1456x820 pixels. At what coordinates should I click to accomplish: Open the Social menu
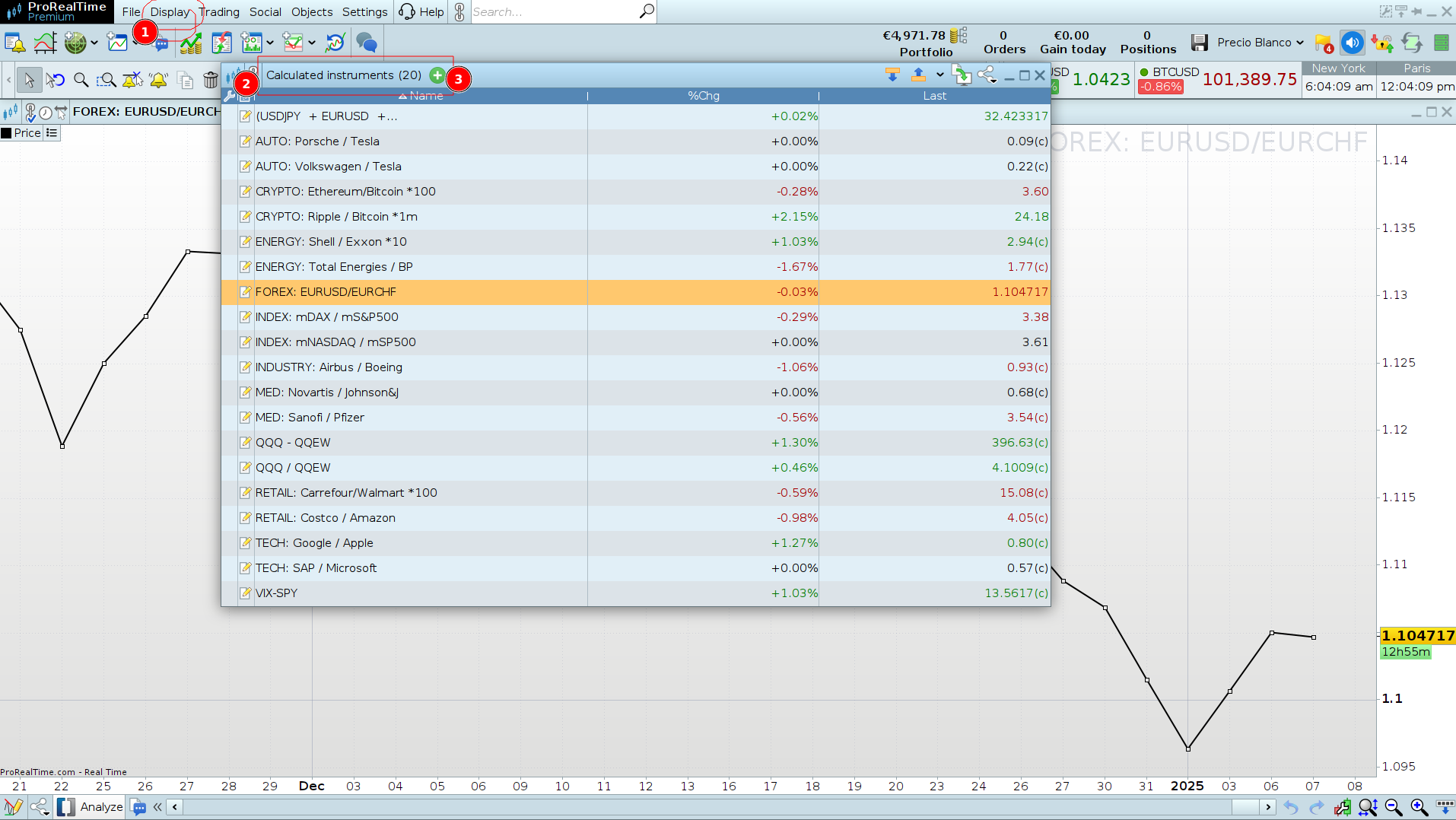(265, 12)
